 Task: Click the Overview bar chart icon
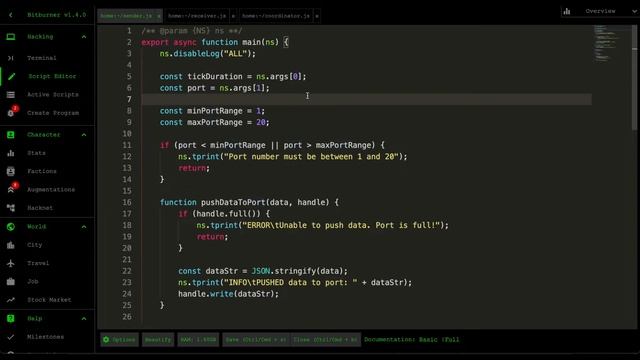coord(567,11)
